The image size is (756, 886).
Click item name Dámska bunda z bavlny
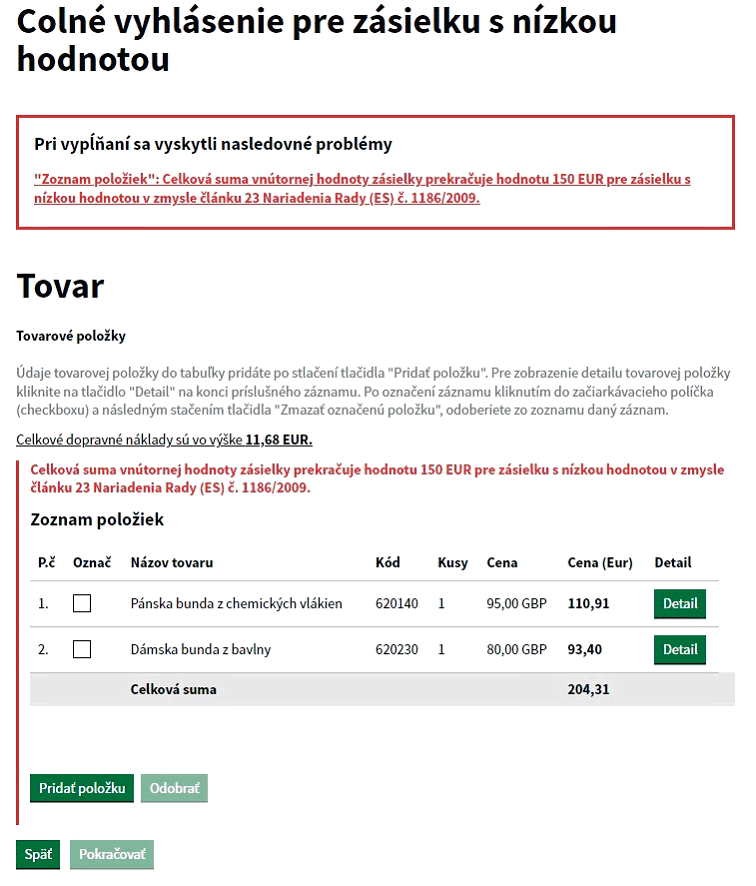(x=201, y=649)
